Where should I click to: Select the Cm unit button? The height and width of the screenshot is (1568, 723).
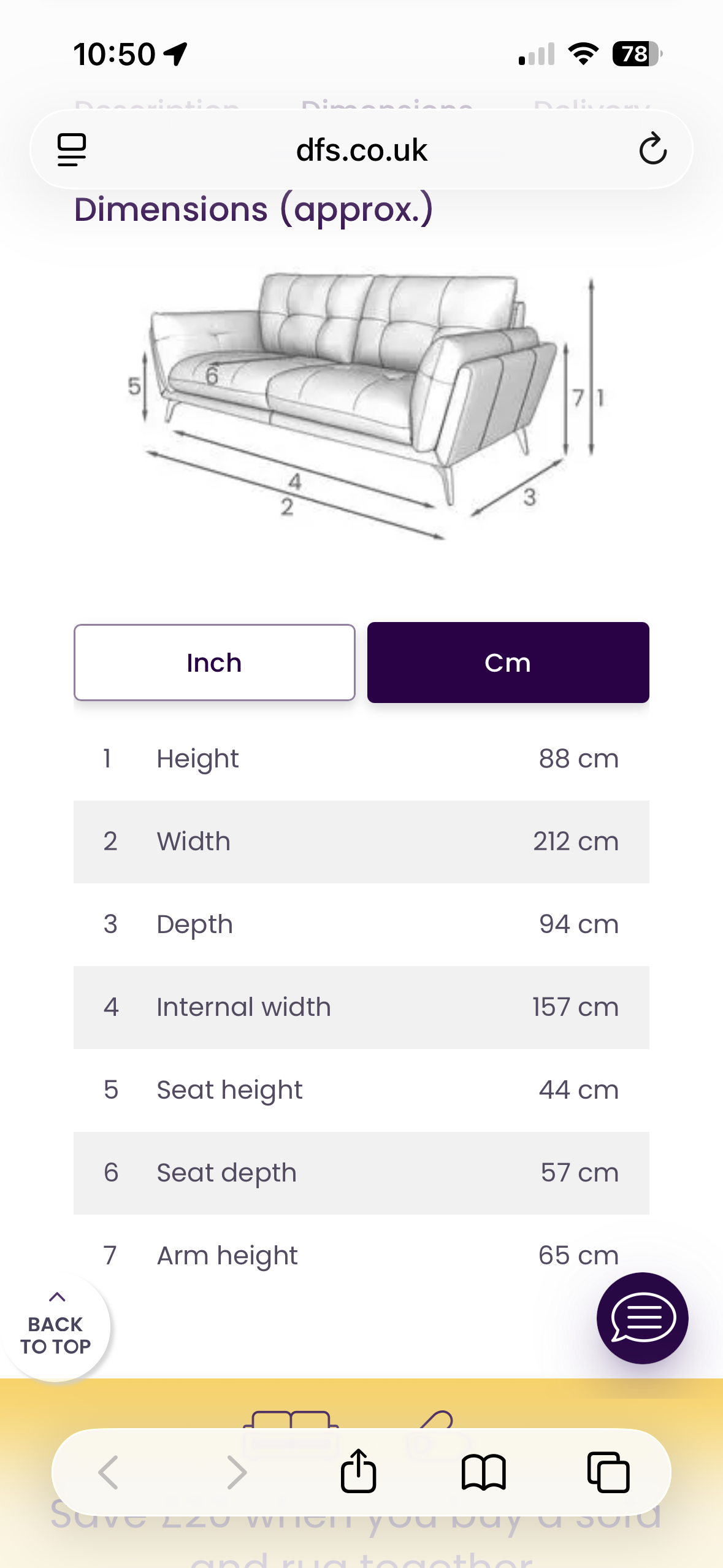click(508, 663)
